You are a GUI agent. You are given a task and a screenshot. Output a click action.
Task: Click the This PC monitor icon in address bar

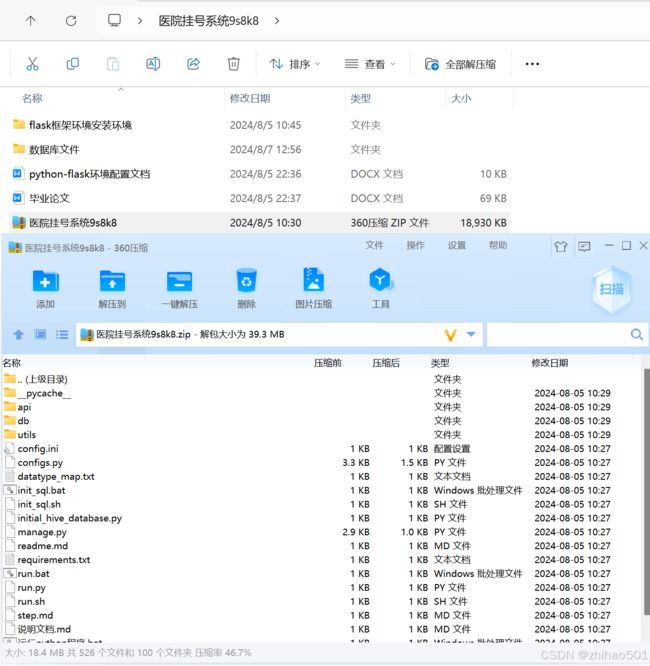(114, 20)
